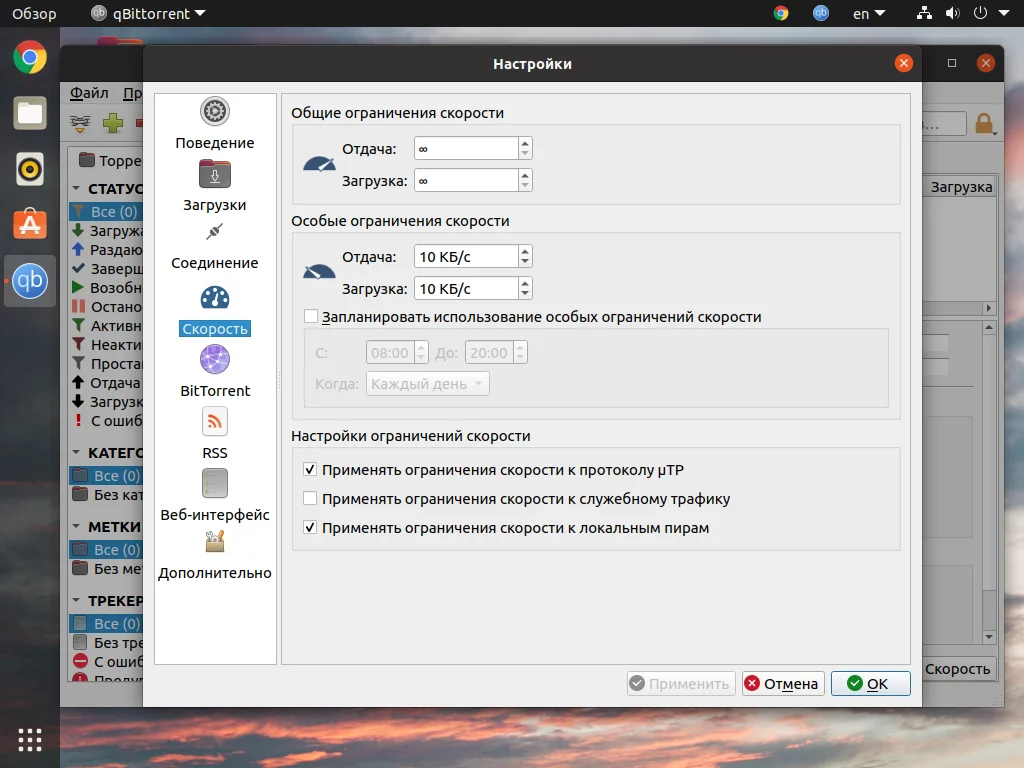Viewport: 1024px width, 768px height.
Task: Click the Обзор activities button
Action: tap(34, 14)
